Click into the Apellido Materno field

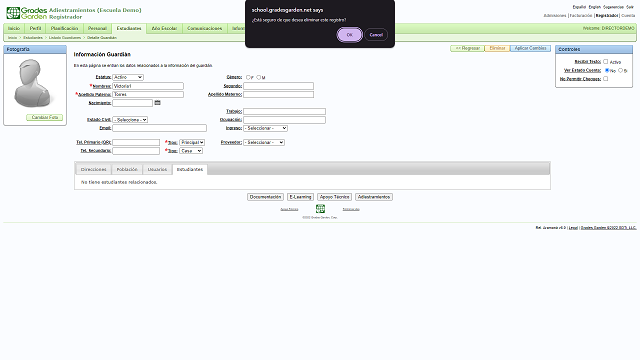pos(278,94)
